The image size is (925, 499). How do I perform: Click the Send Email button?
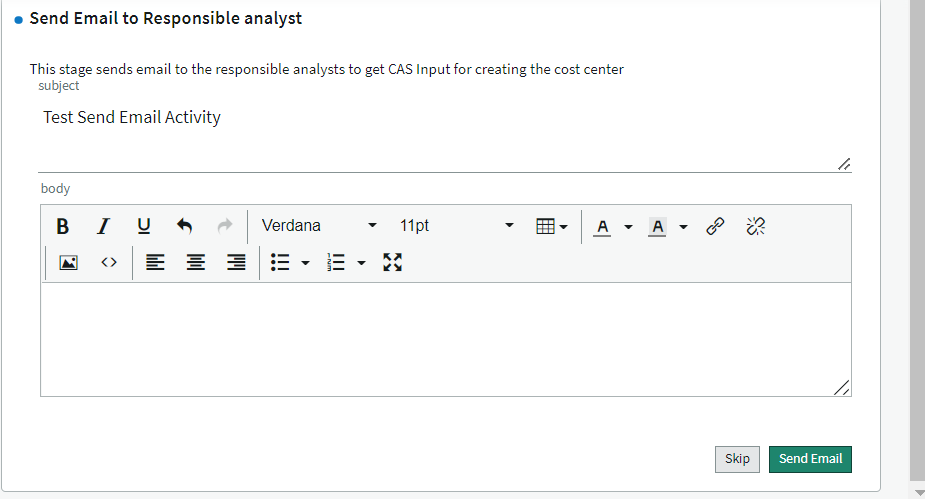pyautogui.click(x=810, y=459)
